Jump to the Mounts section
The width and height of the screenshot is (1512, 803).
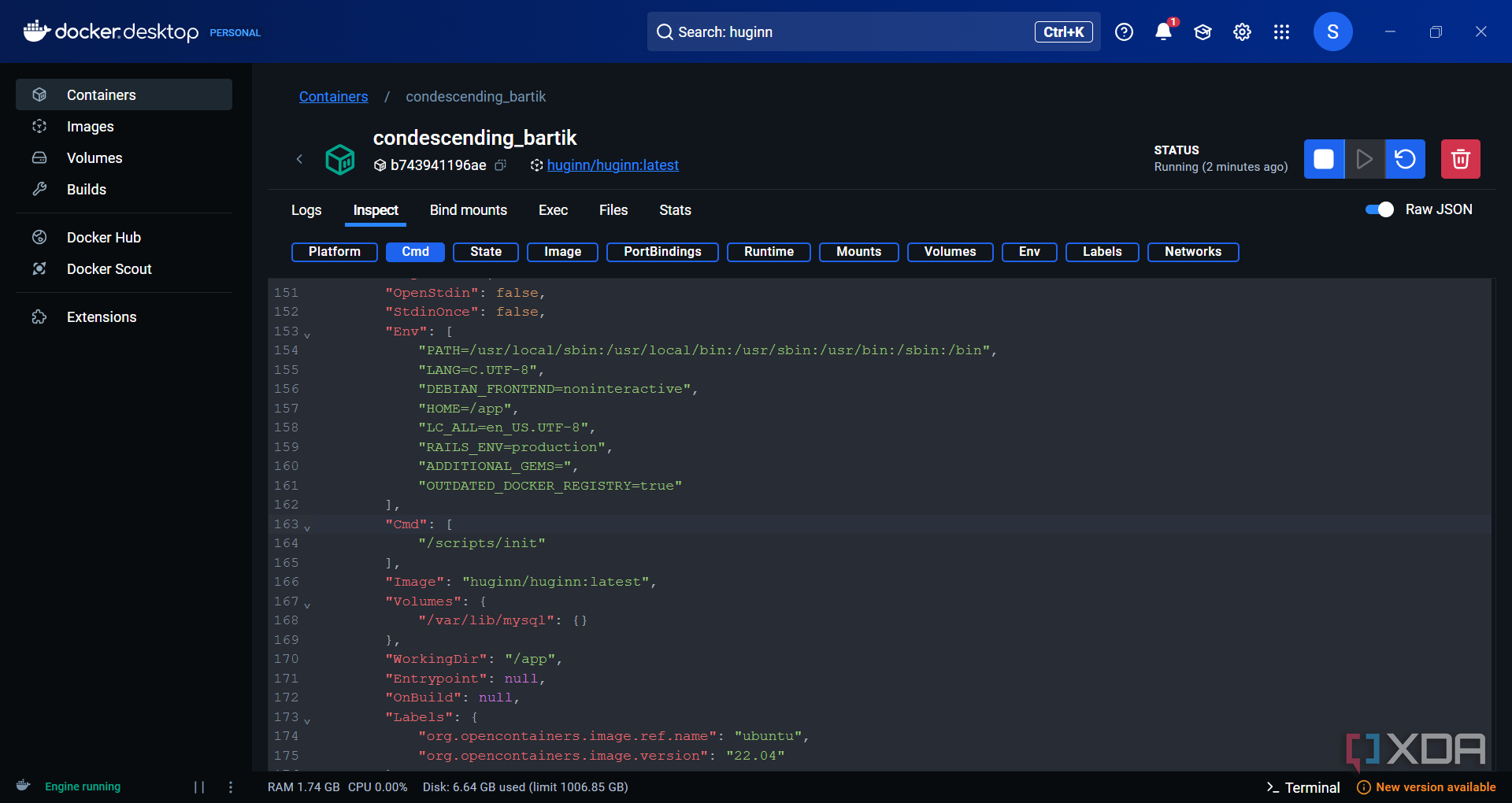[859, 252]
